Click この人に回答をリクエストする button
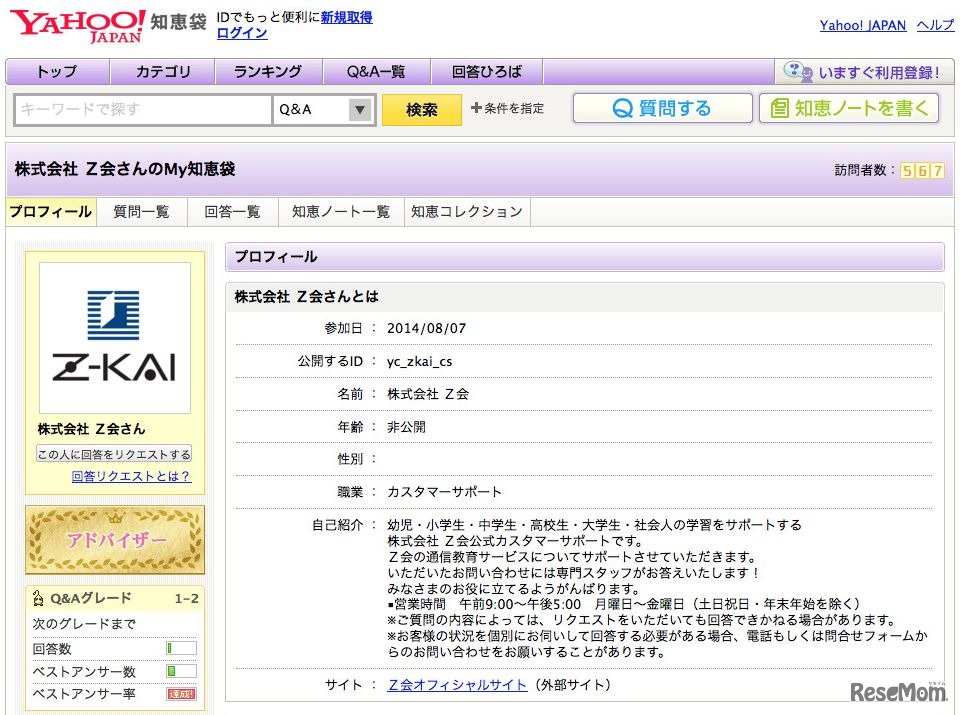The height and width of the screenshot is (715, 961). 113,452
